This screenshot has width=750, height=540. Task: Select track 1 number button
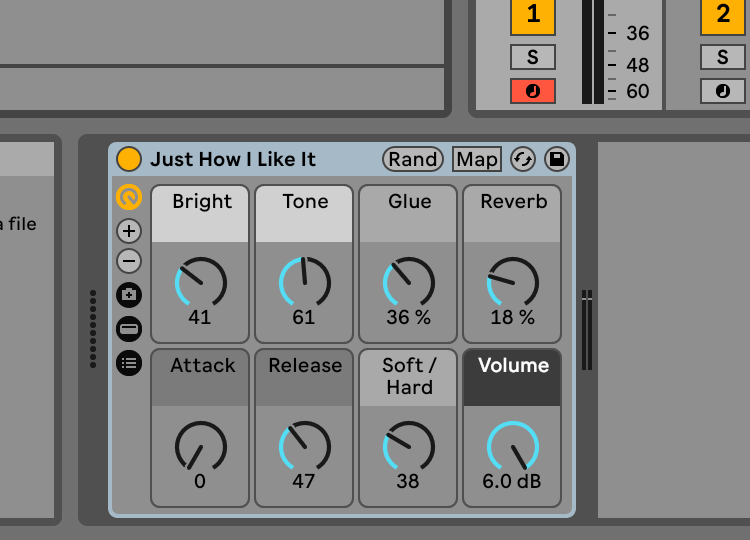(532, 15)
